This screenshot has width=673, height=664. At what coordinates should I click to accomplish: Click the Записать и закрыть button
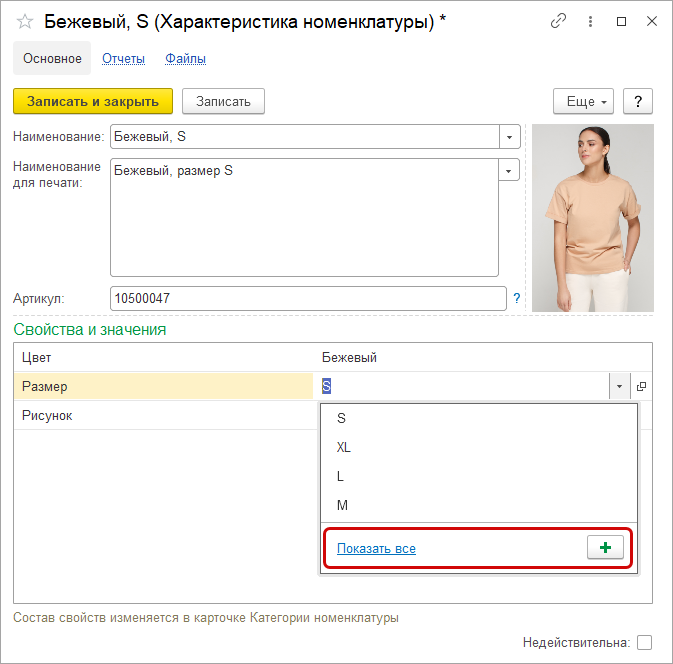click(93, 101)
